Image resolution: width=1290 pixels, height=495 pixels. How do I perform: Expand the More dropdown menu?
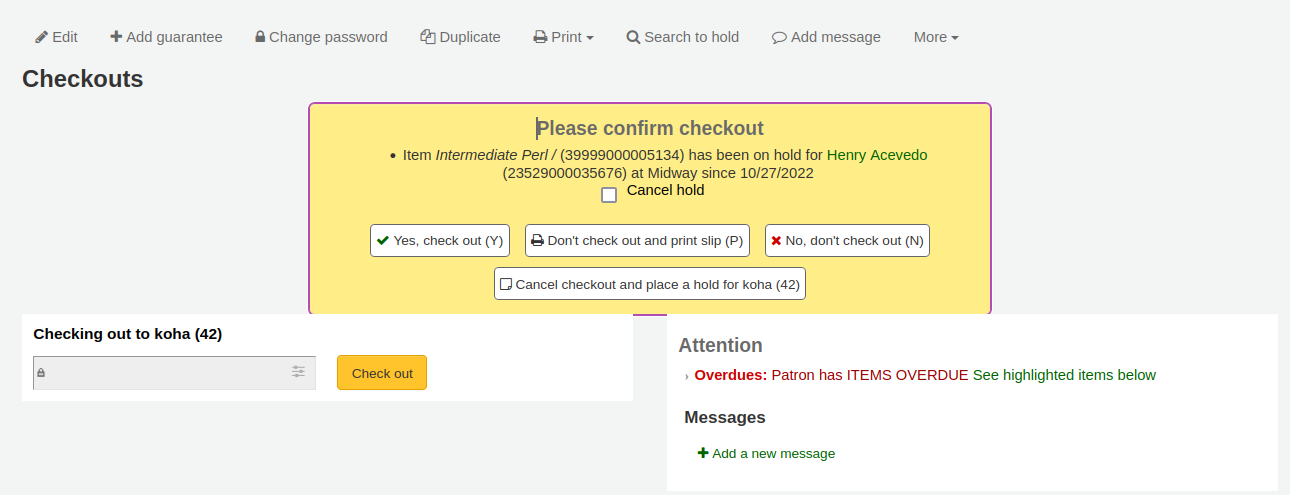coord(935,37)
